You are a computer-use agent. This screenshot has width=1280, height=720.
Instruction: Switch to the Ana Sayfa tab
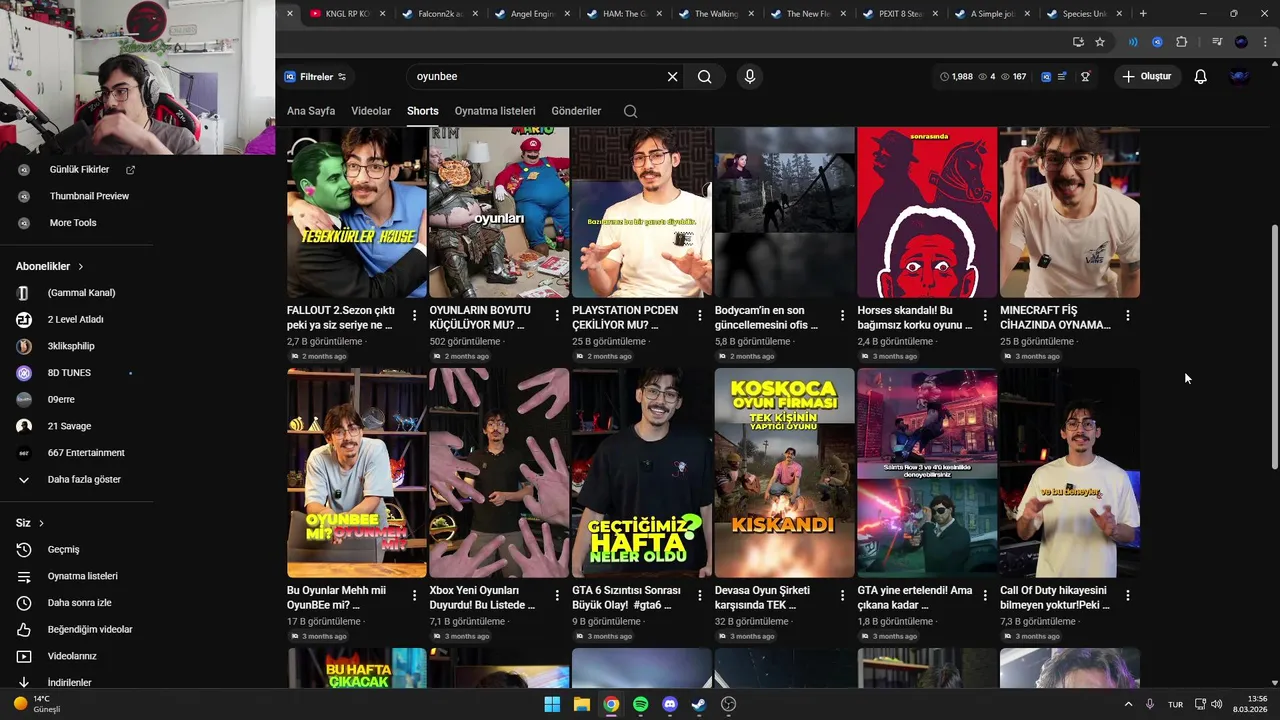tap(311, 111)
